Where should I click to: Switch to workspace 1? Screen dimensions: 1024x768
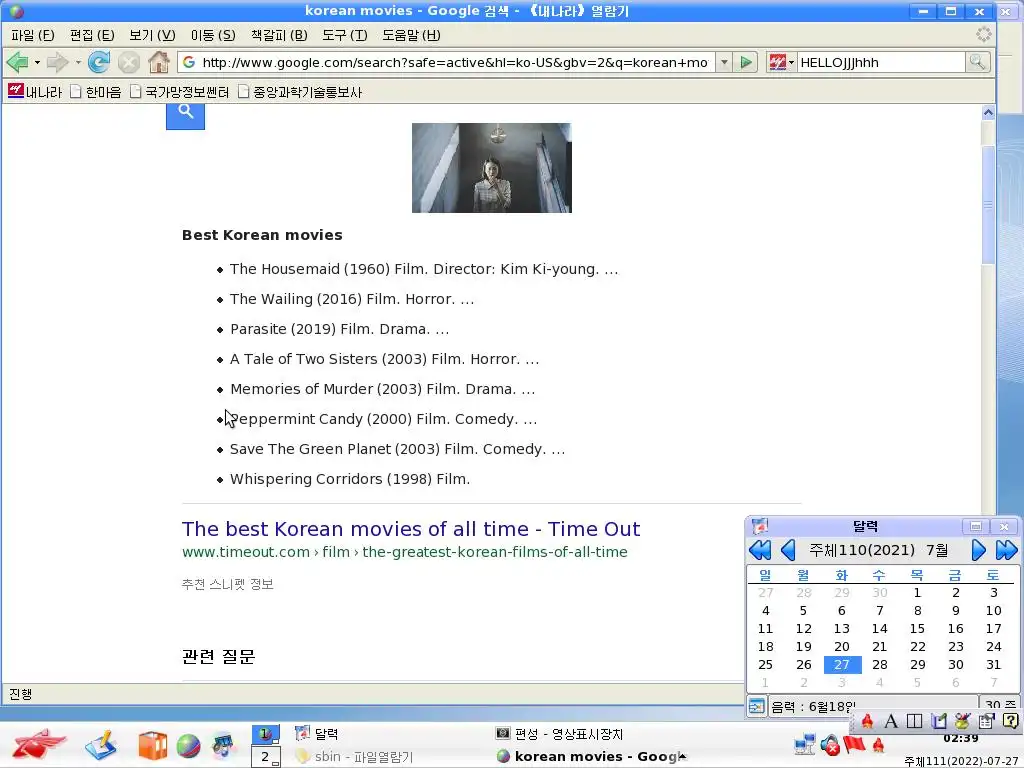[x=266, y=734]
